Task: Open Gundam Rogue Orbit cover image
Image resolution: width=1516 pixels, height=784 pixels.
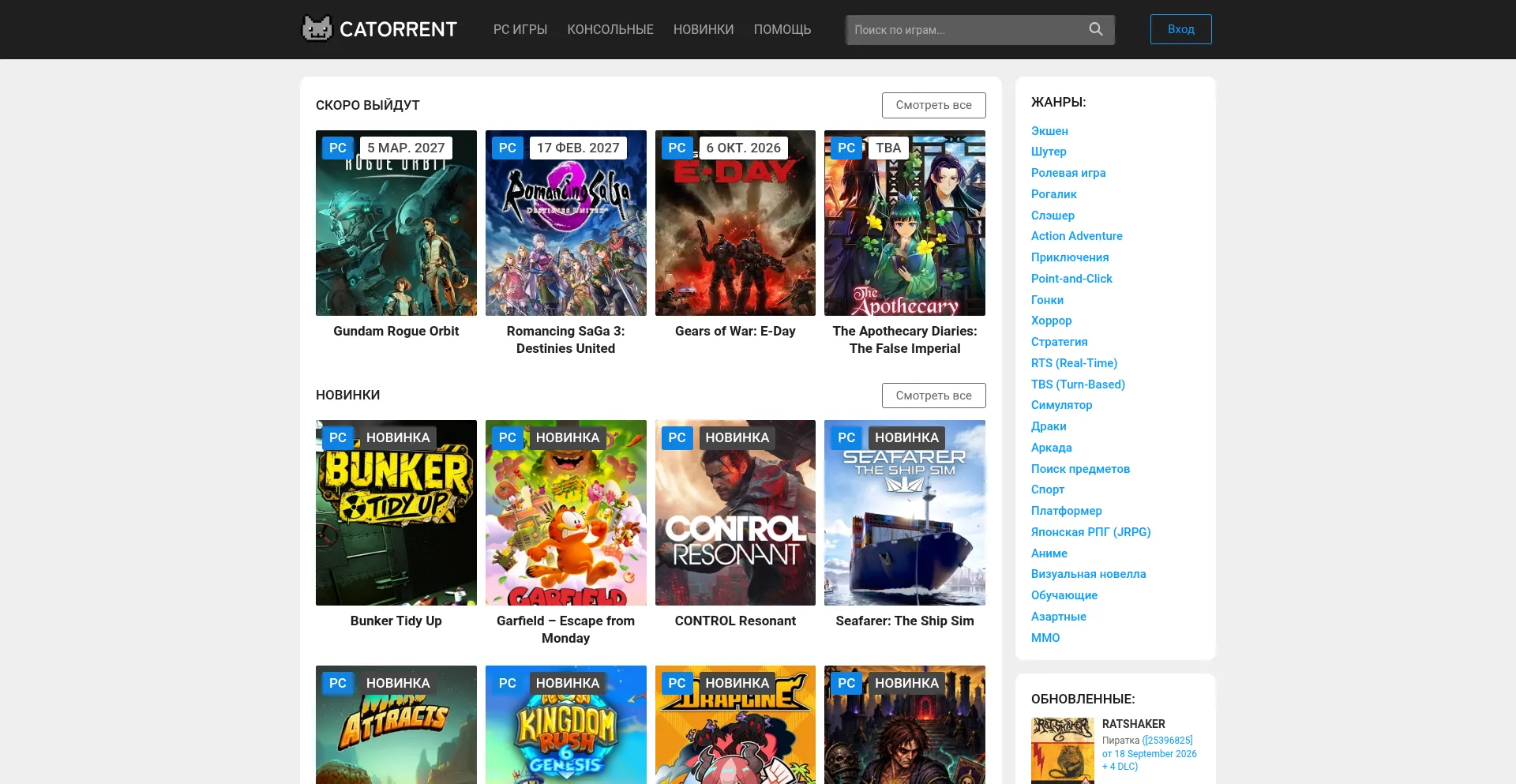Action: 396,223
